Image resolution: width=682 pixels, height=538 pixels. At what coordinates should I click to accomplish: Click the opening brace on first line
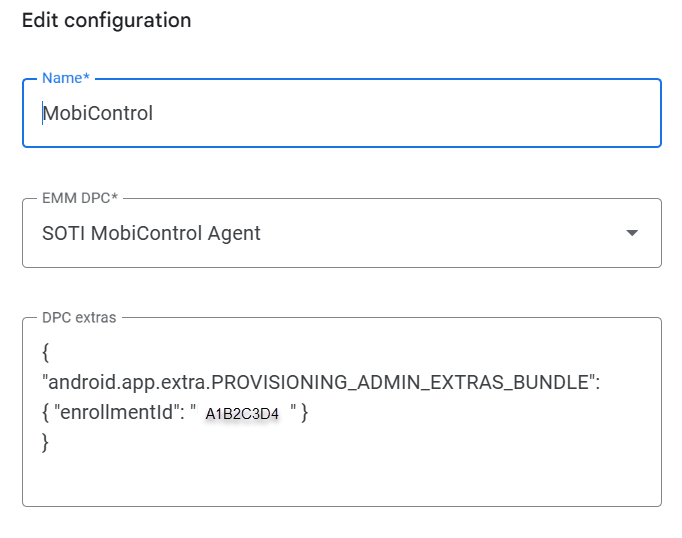(x=46, y=352)
